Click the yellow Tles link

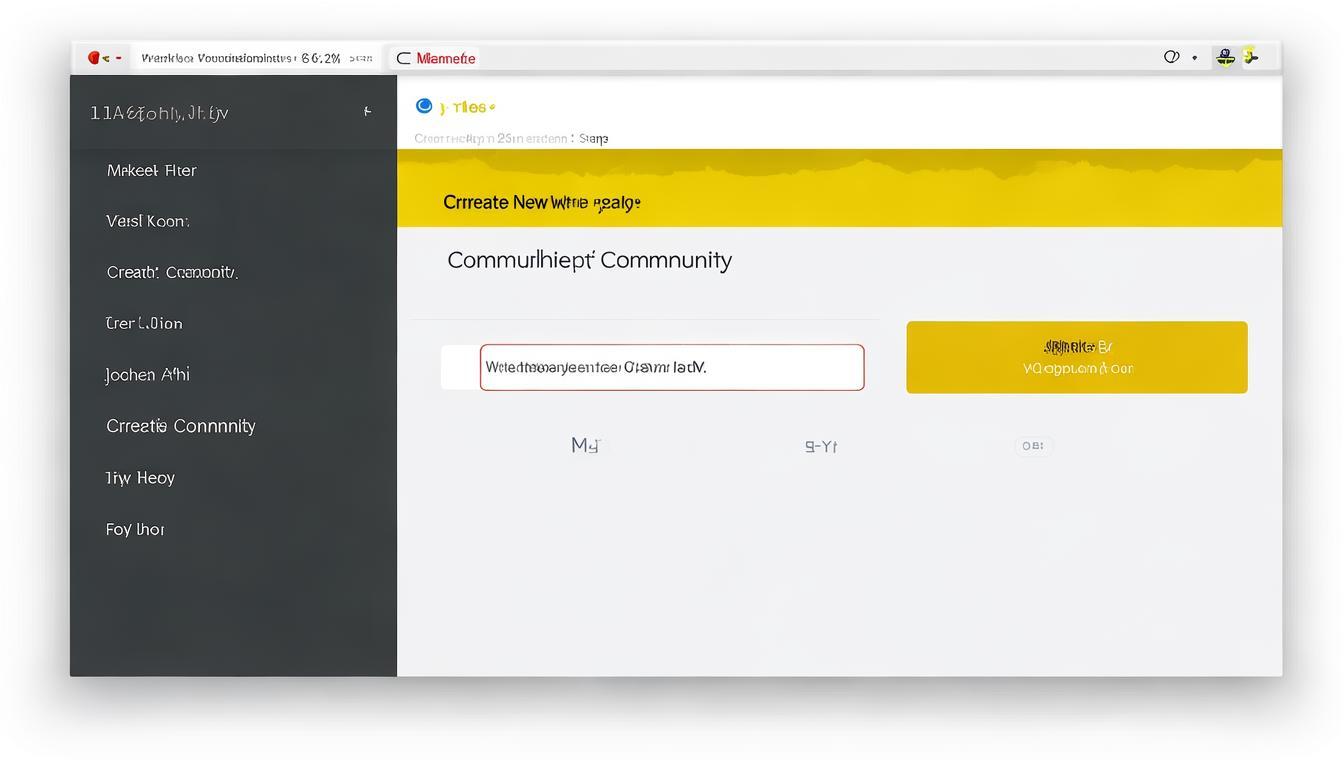tap(468, 107)
